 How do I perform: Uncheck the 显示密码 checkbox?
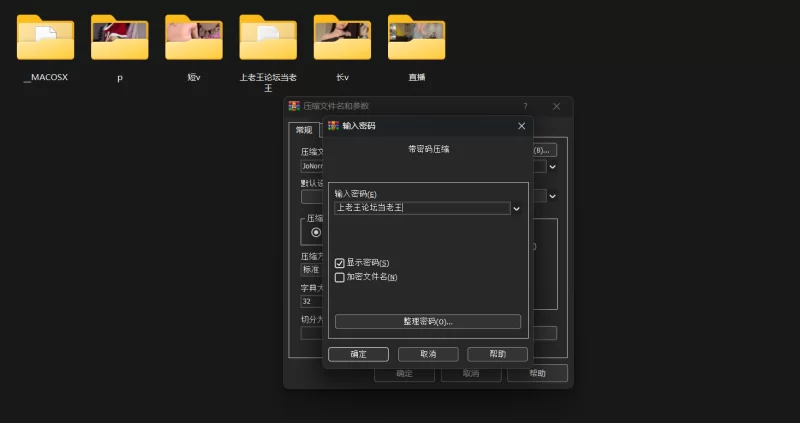point(340,263)
